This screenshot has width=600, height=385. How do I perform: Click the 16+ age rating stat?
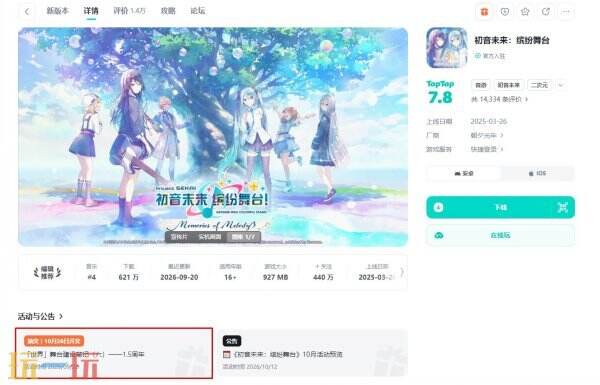[x=230, y=272]
